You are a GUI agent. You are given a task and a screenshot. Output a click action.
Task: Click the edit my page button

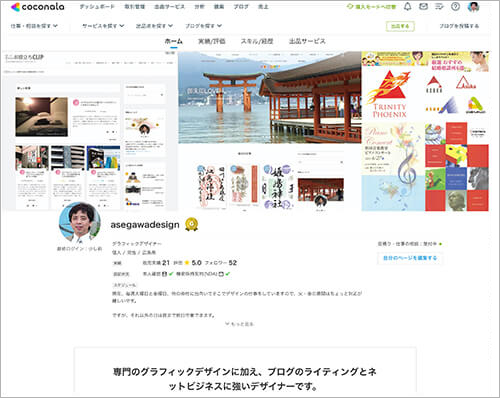410,258
